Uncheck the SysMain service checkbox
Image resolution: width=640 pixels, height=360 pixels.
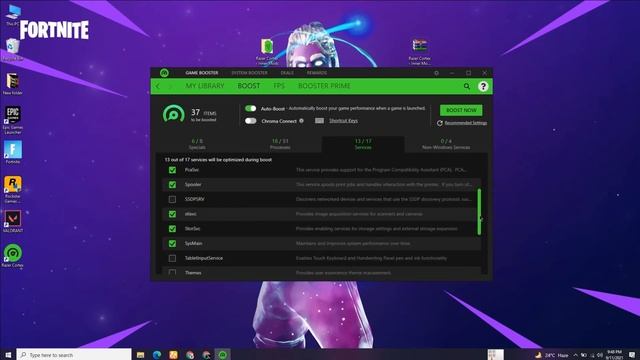(172, 243)
